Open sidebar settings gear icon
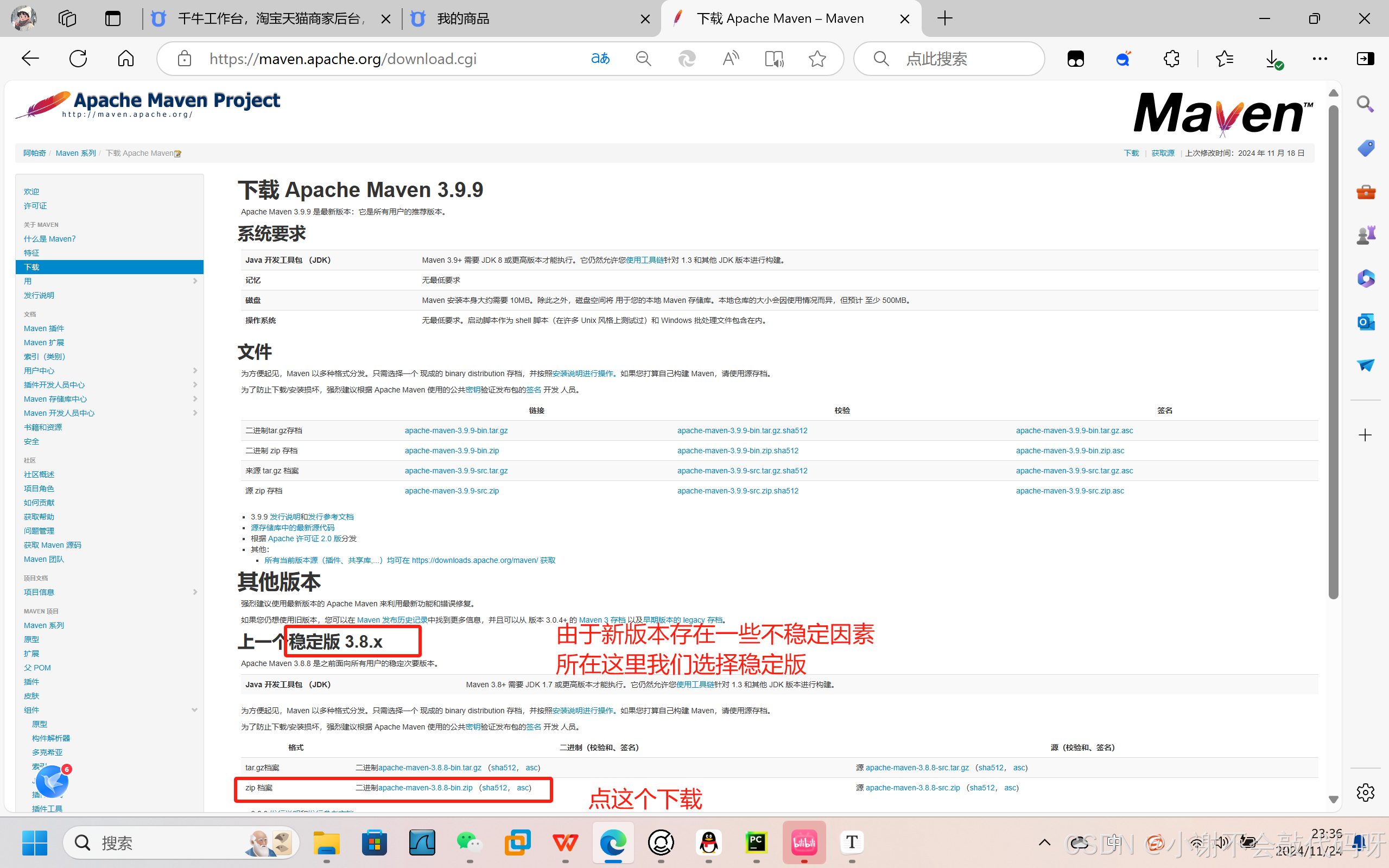This screenshot has width=1389, height=868. (x=1366, y=793)
